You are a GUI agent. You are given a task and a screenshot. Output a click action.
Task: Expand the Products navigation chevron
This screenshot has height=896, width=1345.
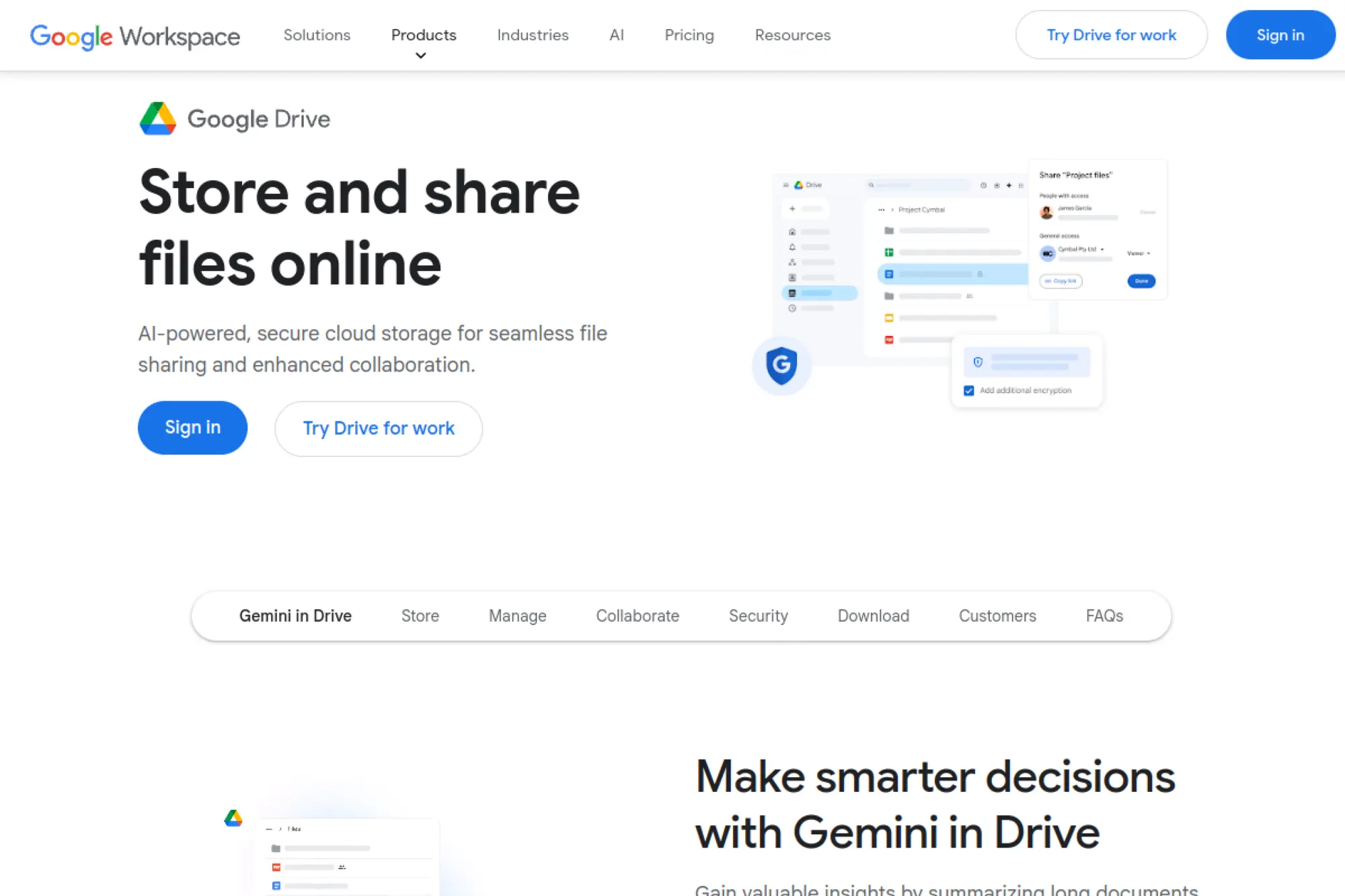[420, 56]
